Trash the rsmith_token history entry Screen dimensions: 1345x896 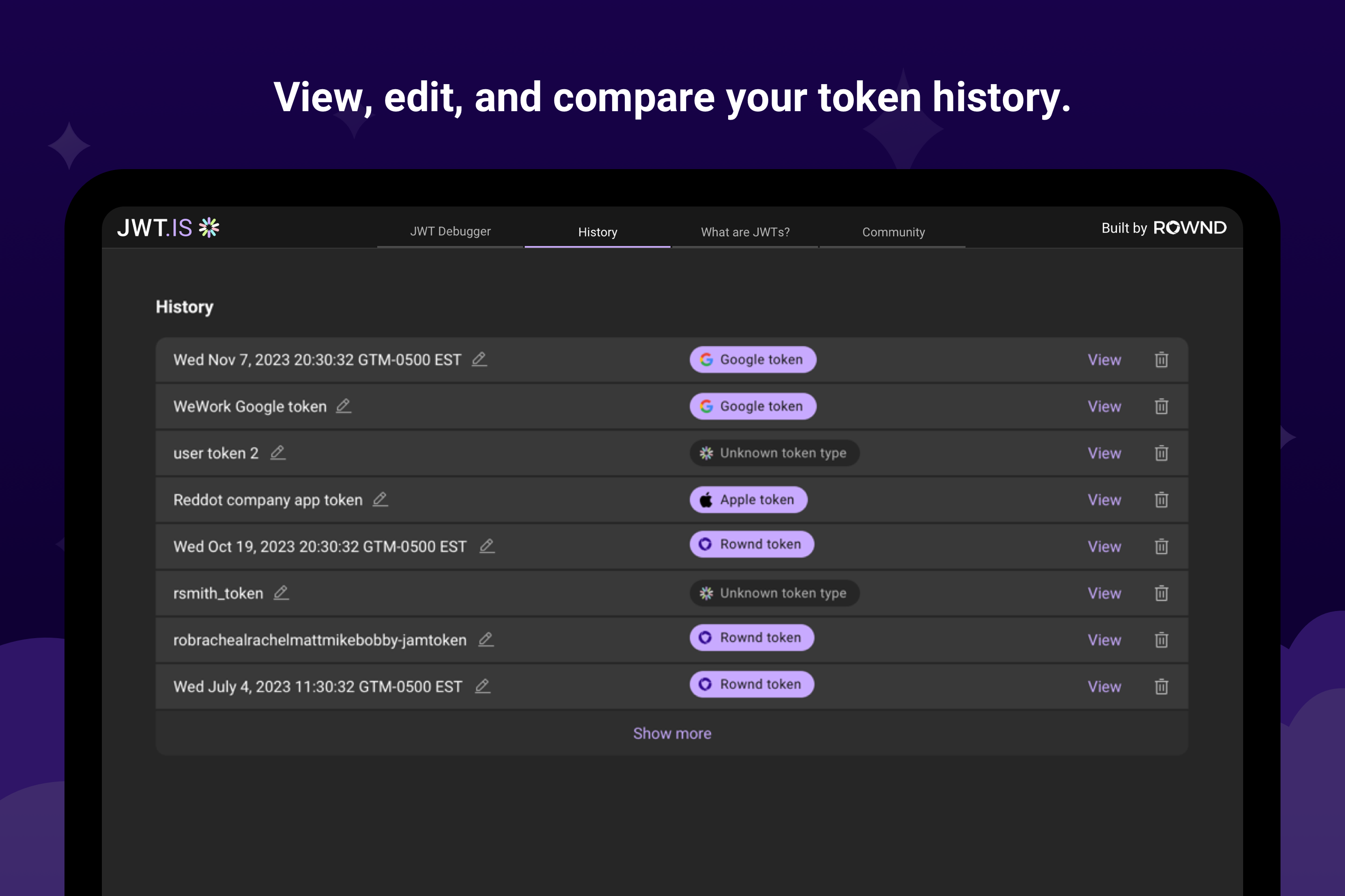pos(1161,593)
